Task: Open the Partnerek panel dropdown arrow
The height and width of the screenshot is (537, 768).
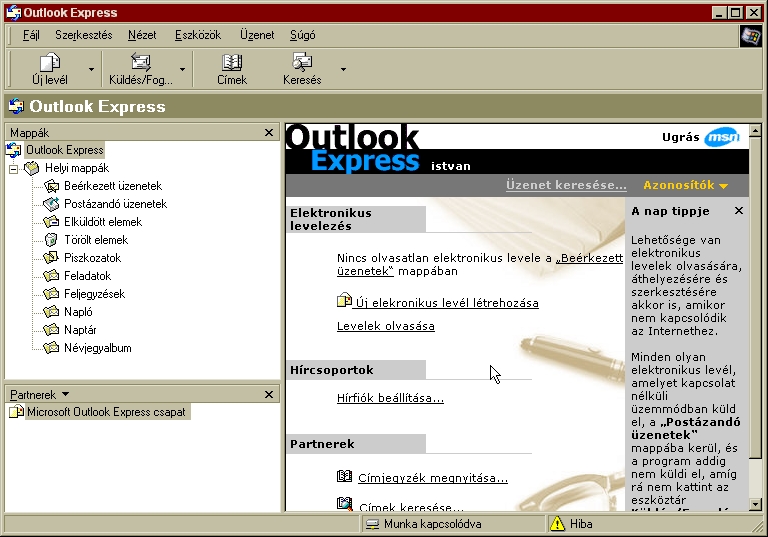Action: tap(65, 395)
